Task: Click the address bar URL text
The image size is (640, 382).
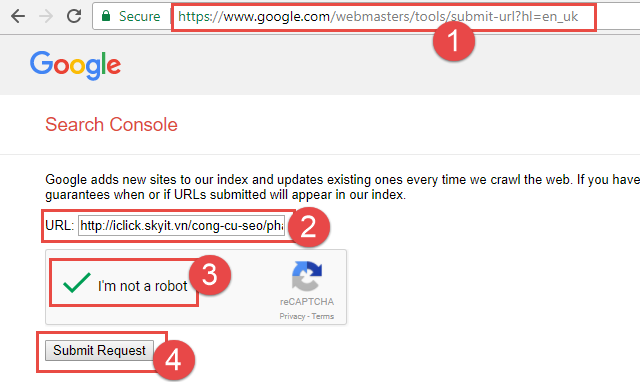Action: click(378, 16)
